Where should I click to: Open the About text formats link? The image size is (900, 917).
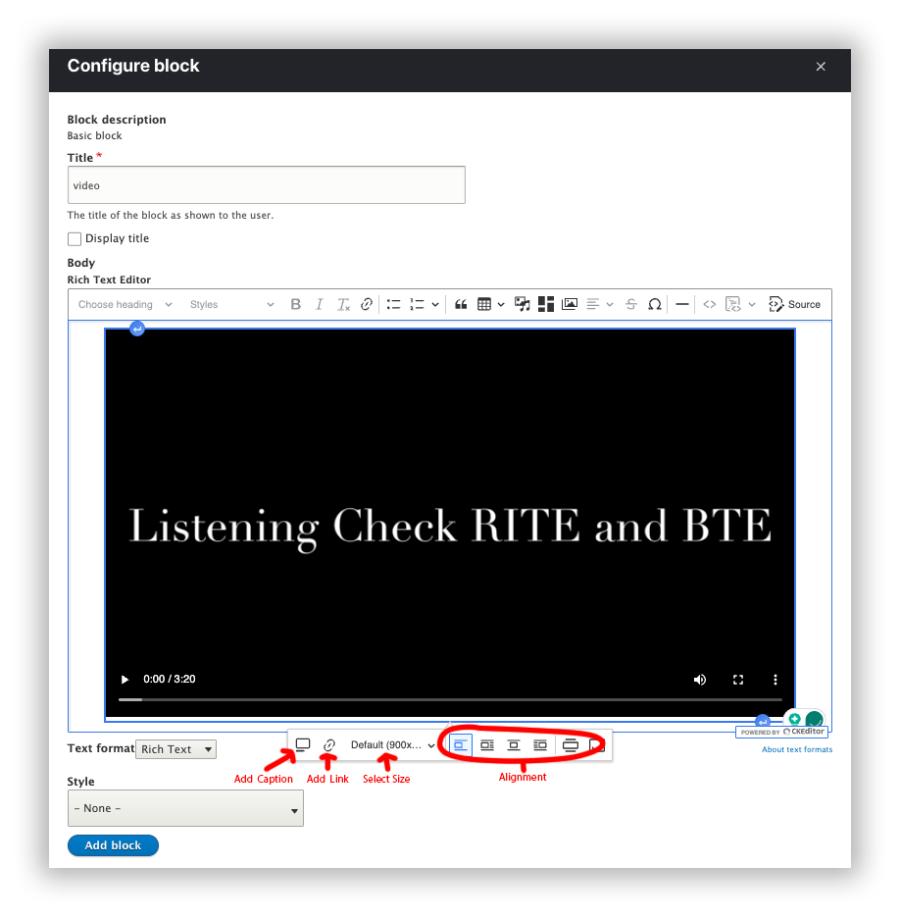[796, 750]
